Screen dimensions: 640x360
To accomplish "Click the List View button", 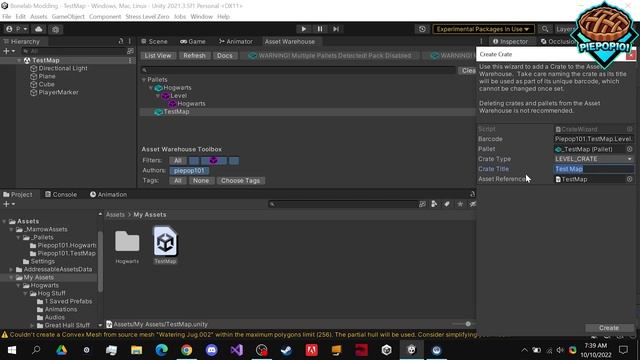I will click(158, 56).
